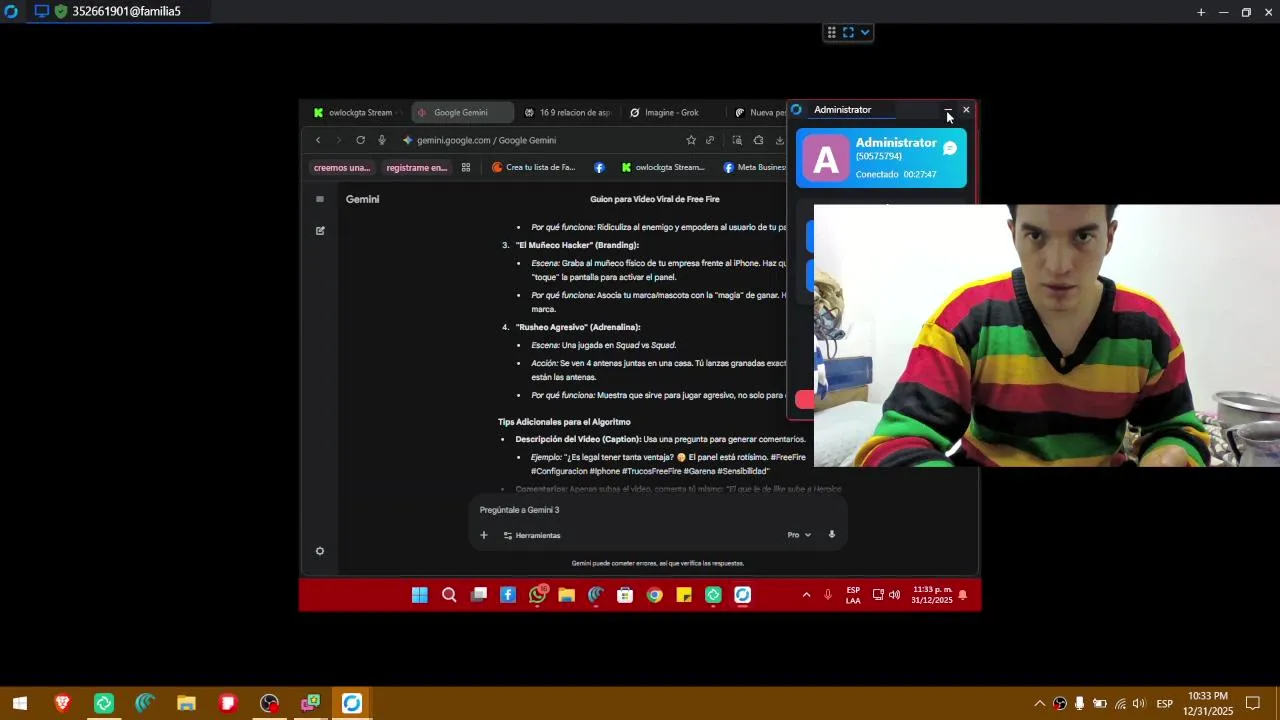Click remote Windows 11 Start button
Screen dimensions: 1280x720
(420, 595)
